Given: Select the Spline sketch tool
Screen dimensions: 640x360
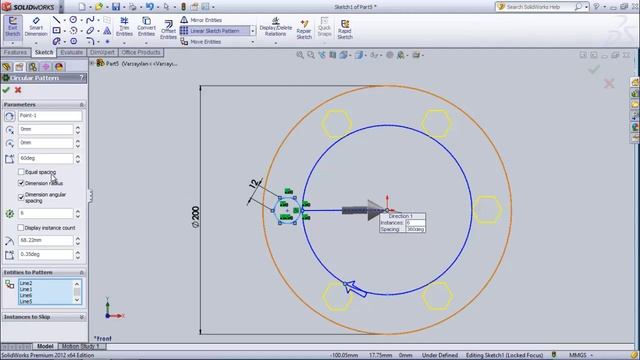Looking at the screenshot, I should pos(90,20).
